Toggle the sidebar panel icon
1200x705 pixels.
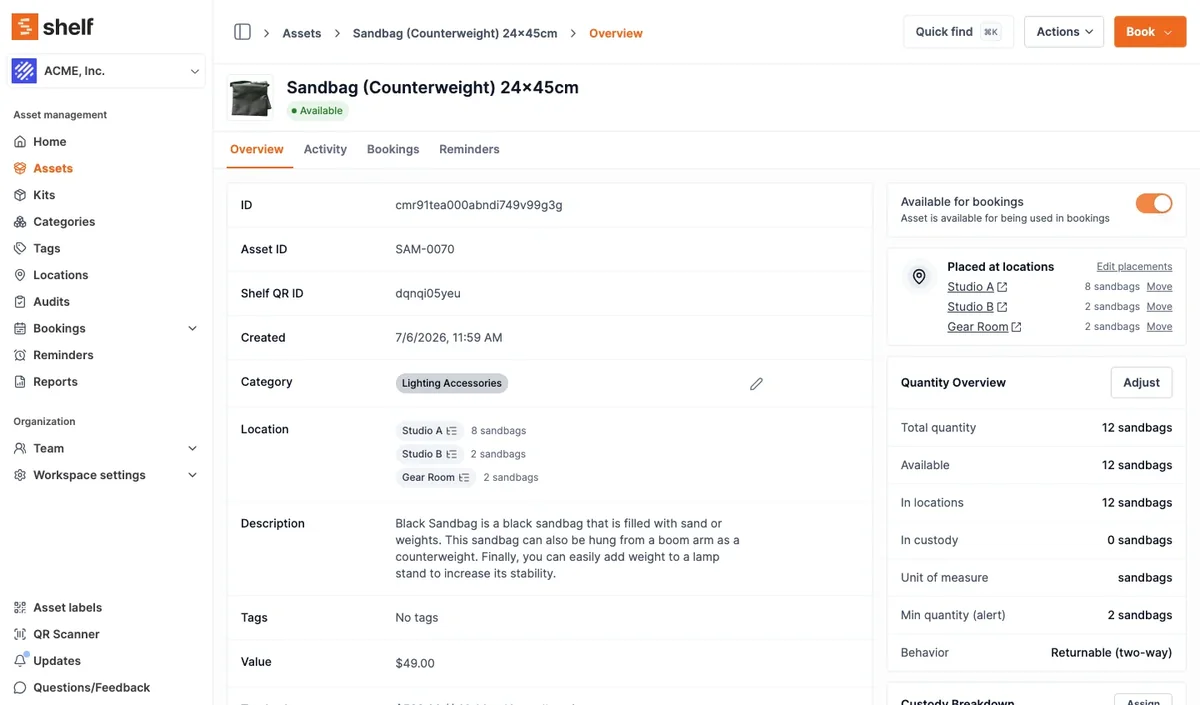point(242,32)
